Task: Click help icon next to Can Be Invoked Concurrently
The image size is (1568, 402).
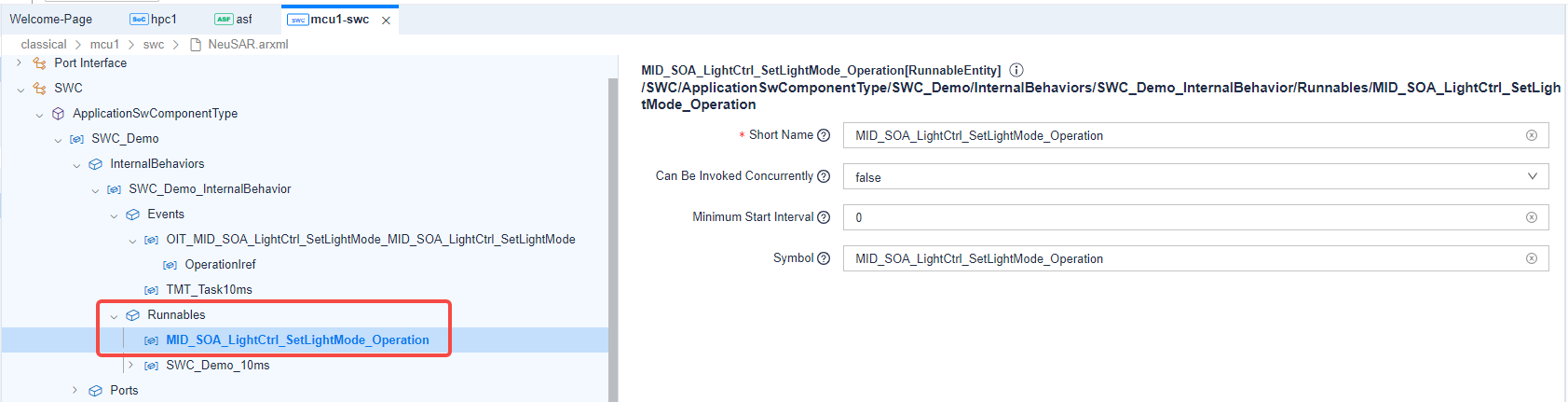Action: pyautogui.click(x=824, y=176)
